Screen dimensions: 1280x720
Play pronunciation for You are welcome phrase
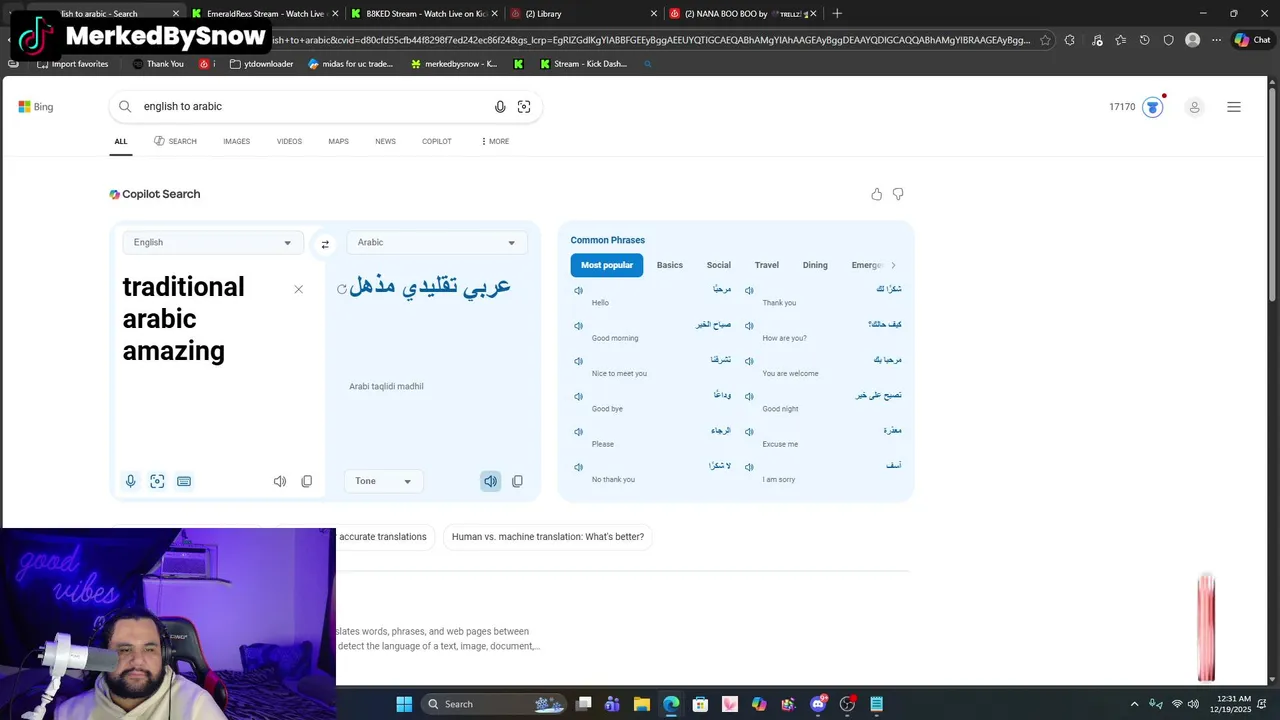(749, 361)
